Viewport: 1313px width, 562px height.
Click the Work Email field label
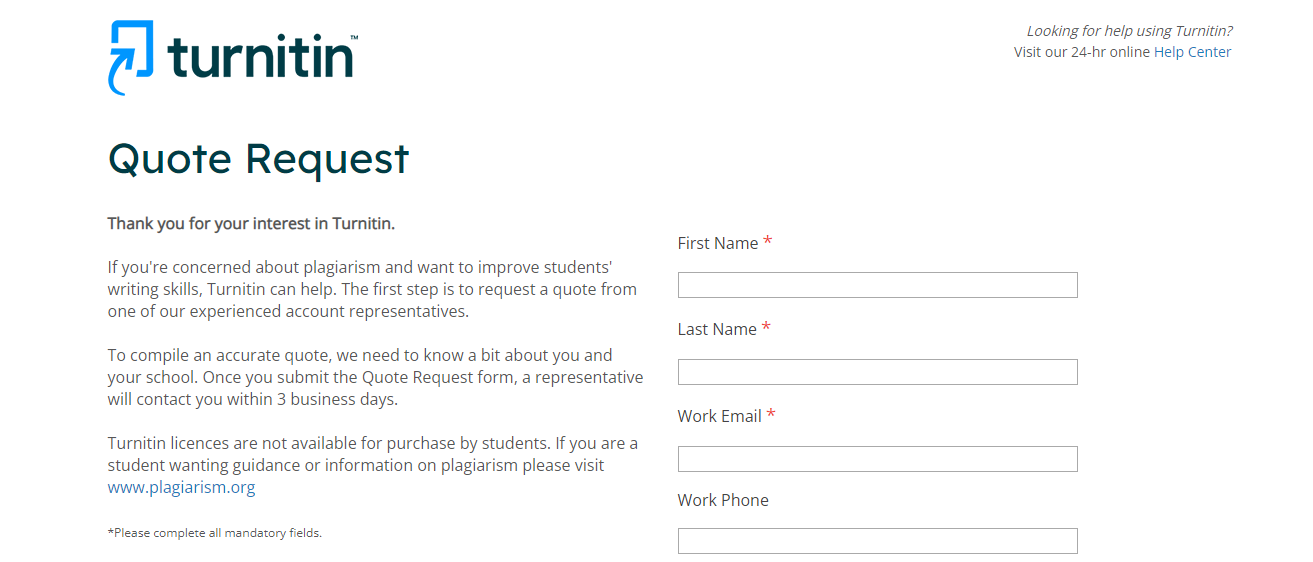pos(719,416)
